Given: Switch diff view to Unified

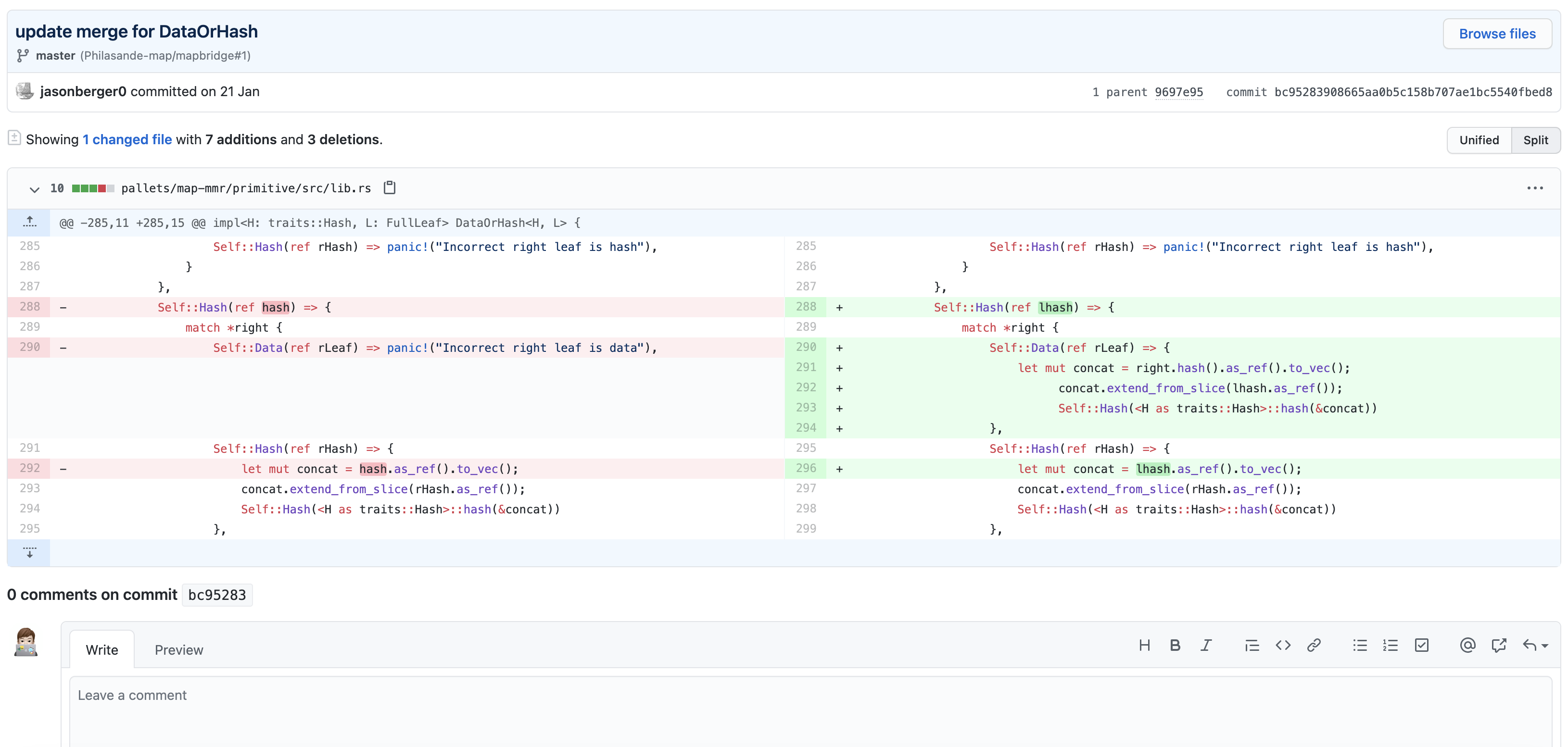Looking at the screenshot, I should (x=1479, y=140).
